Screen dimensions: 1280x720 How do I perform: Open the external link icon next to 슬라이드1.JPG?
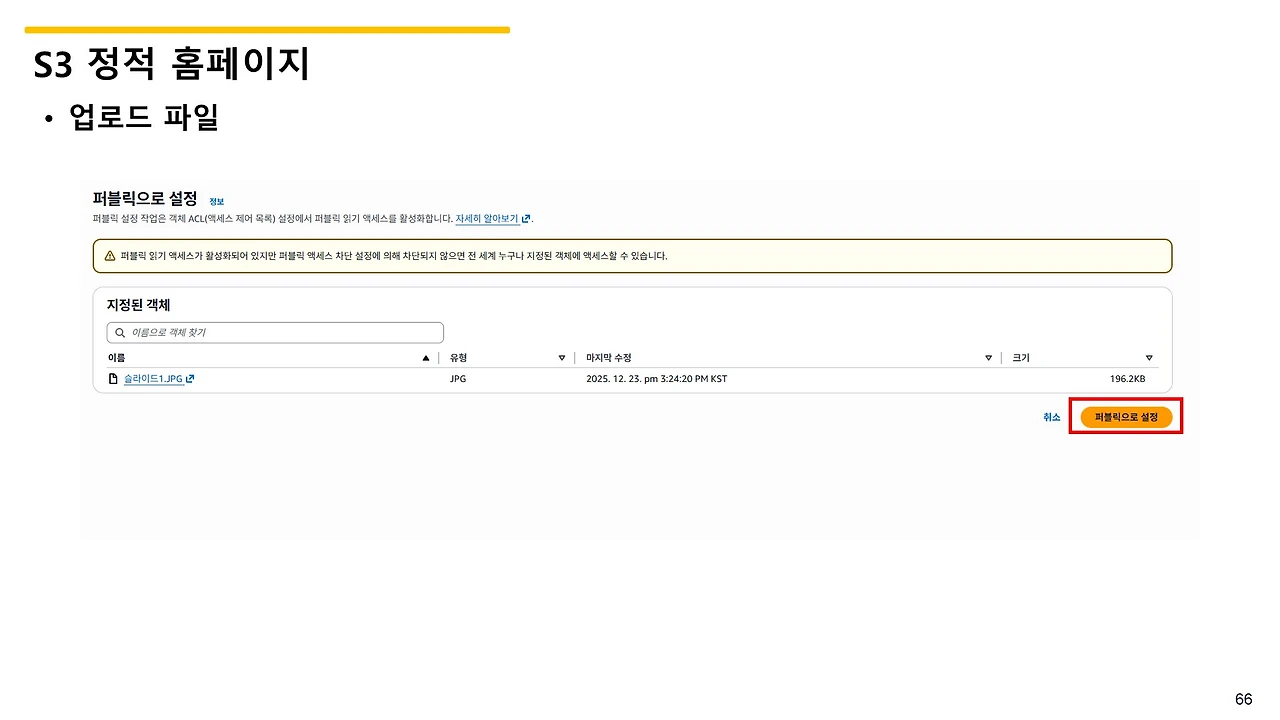tap(189, 378)
